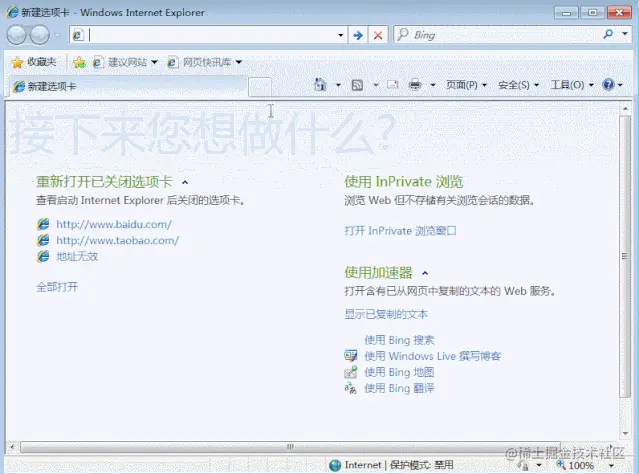Screen dimensions: 639x474
Task: Open recent pages dropdown next to Forward
Action: click(x=57, y=35)
